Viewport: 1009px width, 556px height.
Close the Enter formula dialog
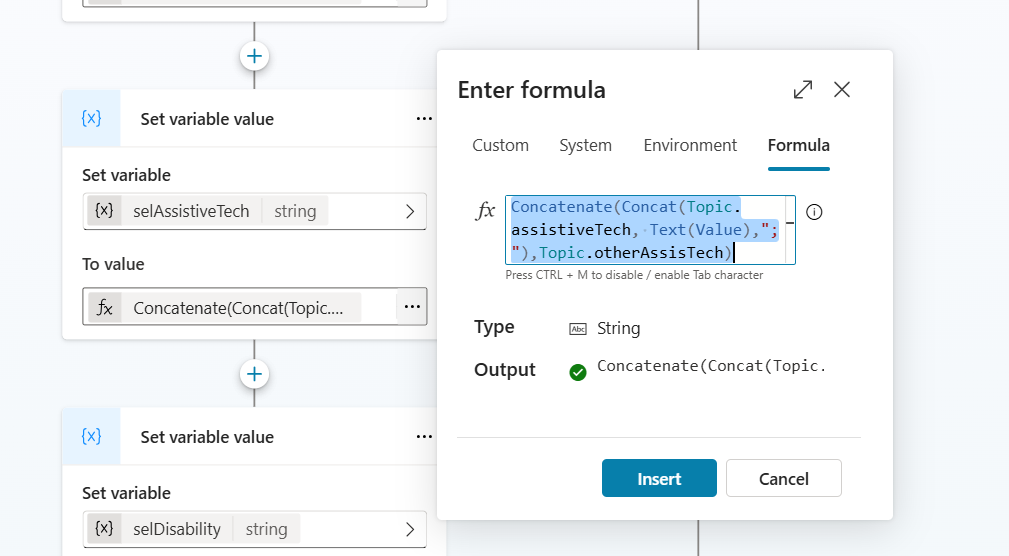tap(842, 90)
